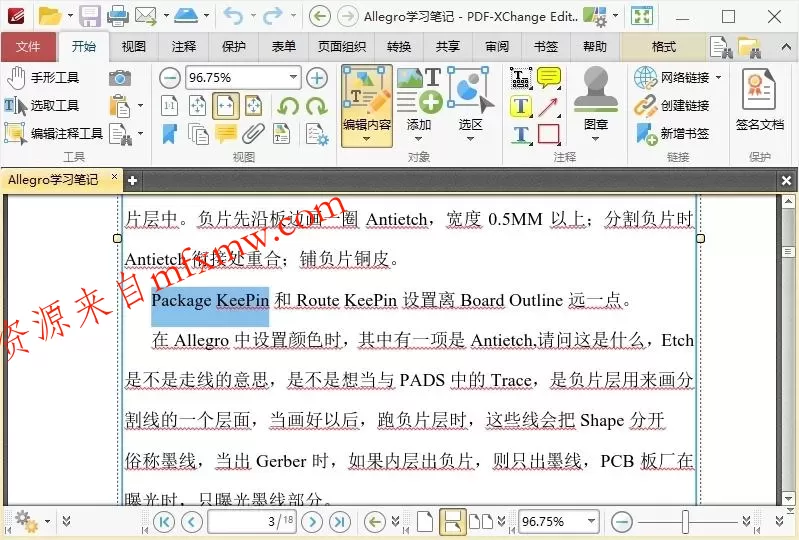
Task: Open the 格式 format tab
Action: tap(663, 47)
